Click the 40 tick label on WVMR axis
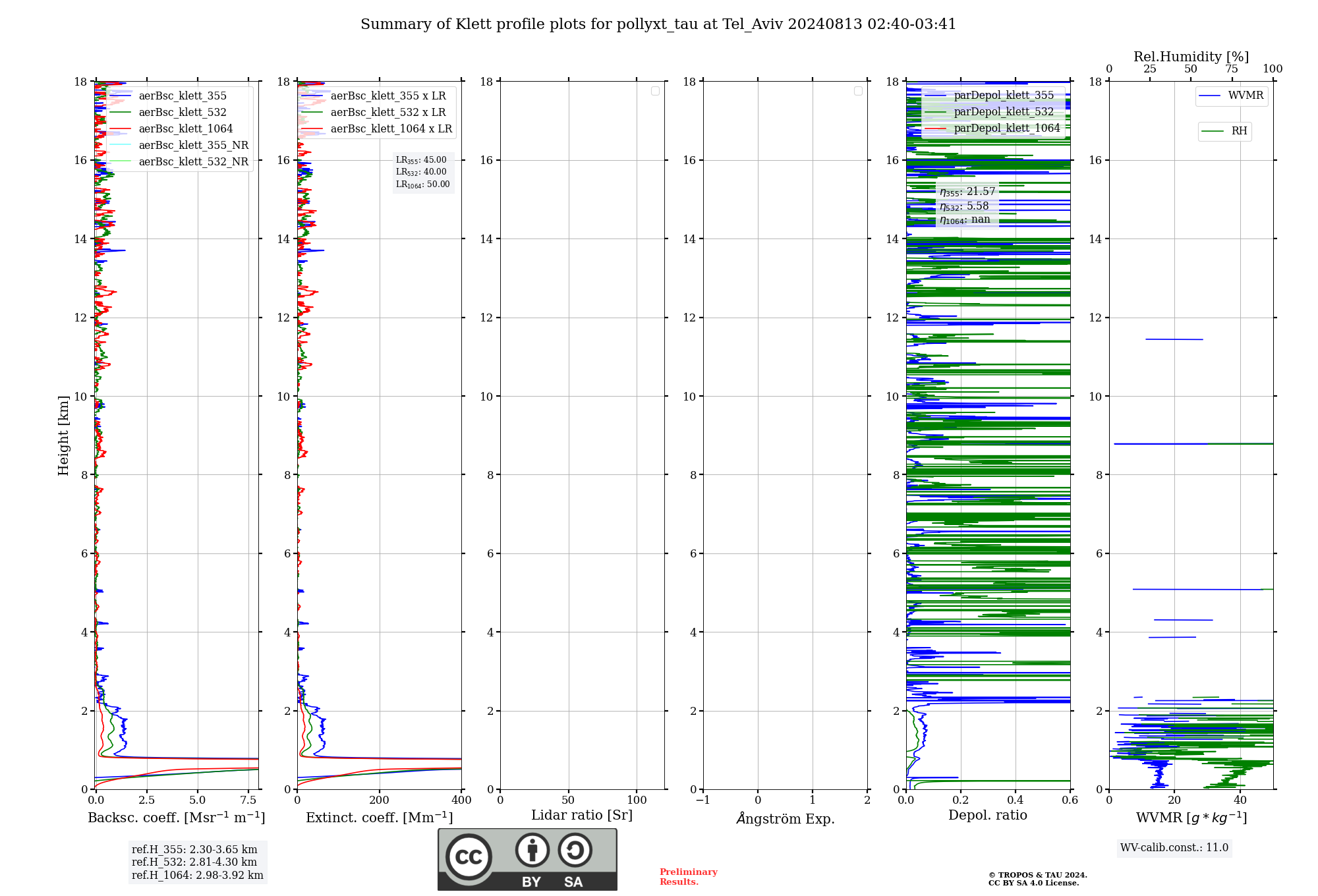This screenshot has width=1318, height=896. (1240, 800)
